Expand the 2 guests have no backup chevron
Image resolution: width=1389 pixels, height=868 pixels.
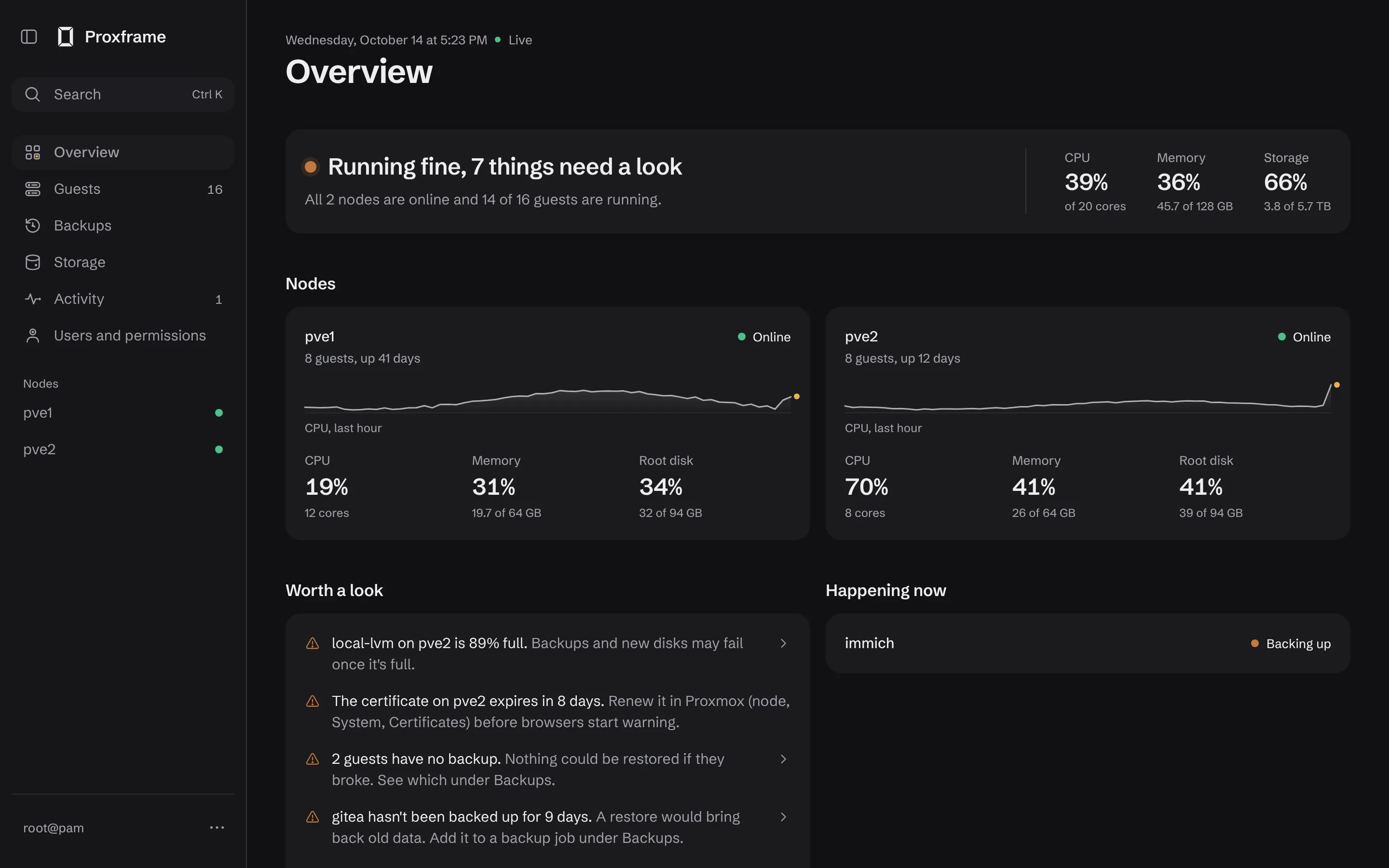(783, 759)
